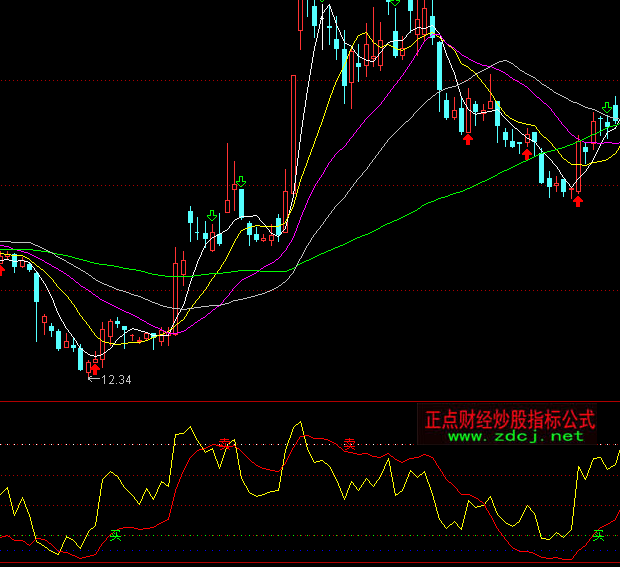620x567 pixels.
Task: Click the small arrow left of 12.34
Action: point(93,380)
